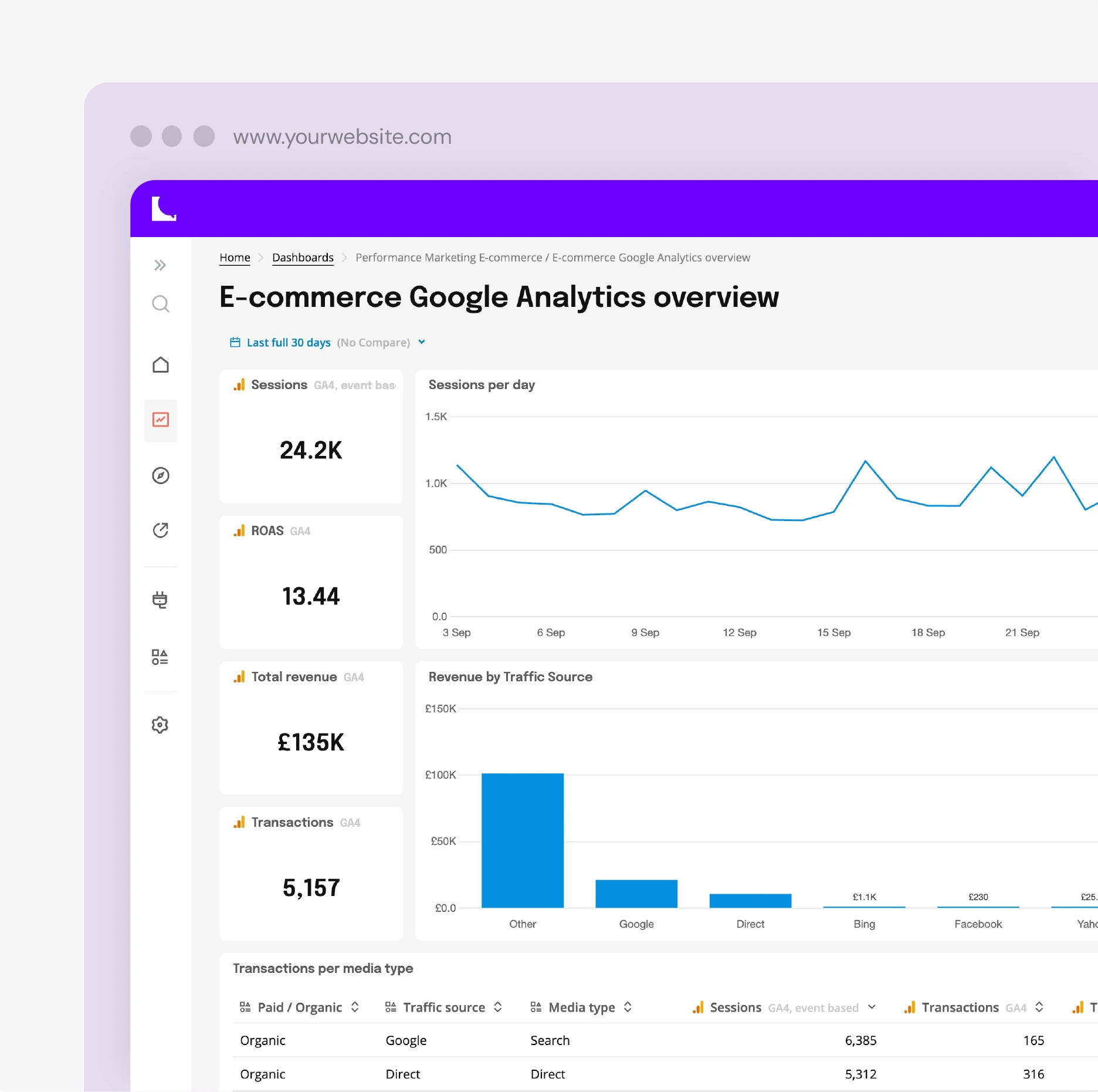The height and width of the screenshot is (1092, 1098).
Task: Click the 15 Sep label on sessions chart axis
Action: pos(833,633)
